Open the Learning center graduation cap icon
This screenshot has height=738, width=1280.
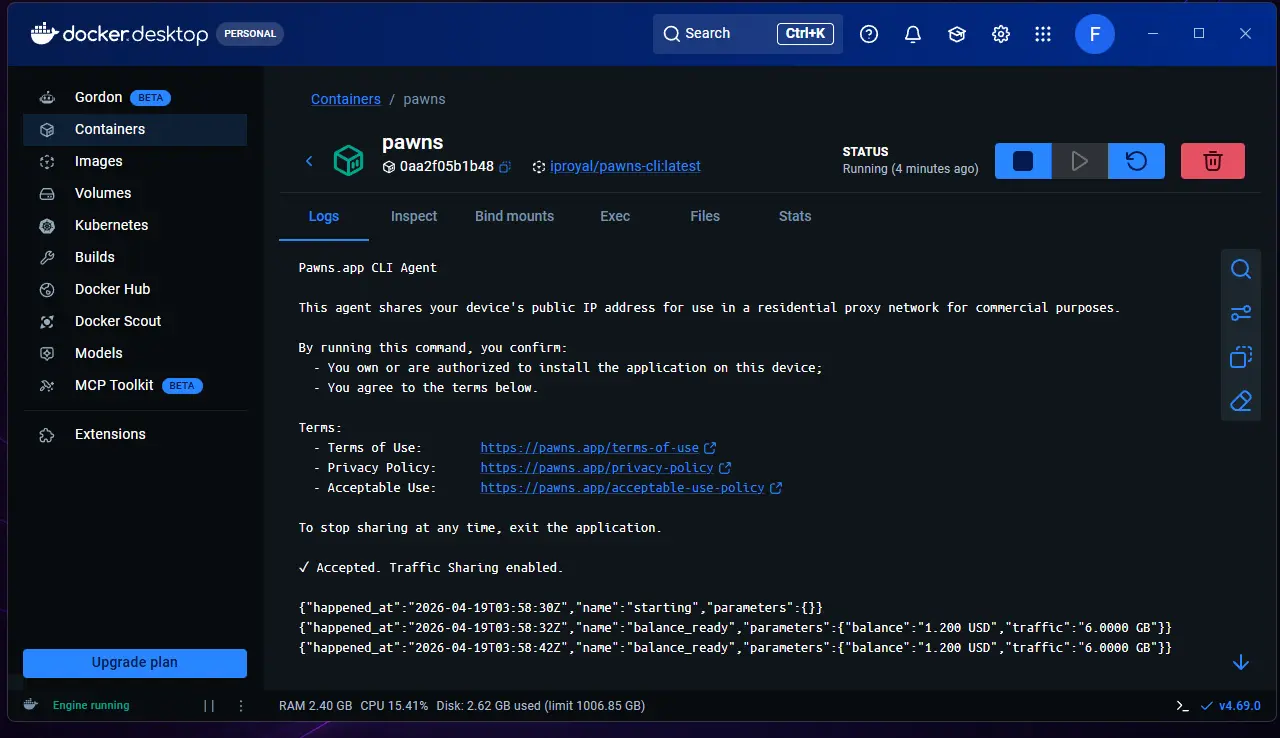[x=957, y=34]
